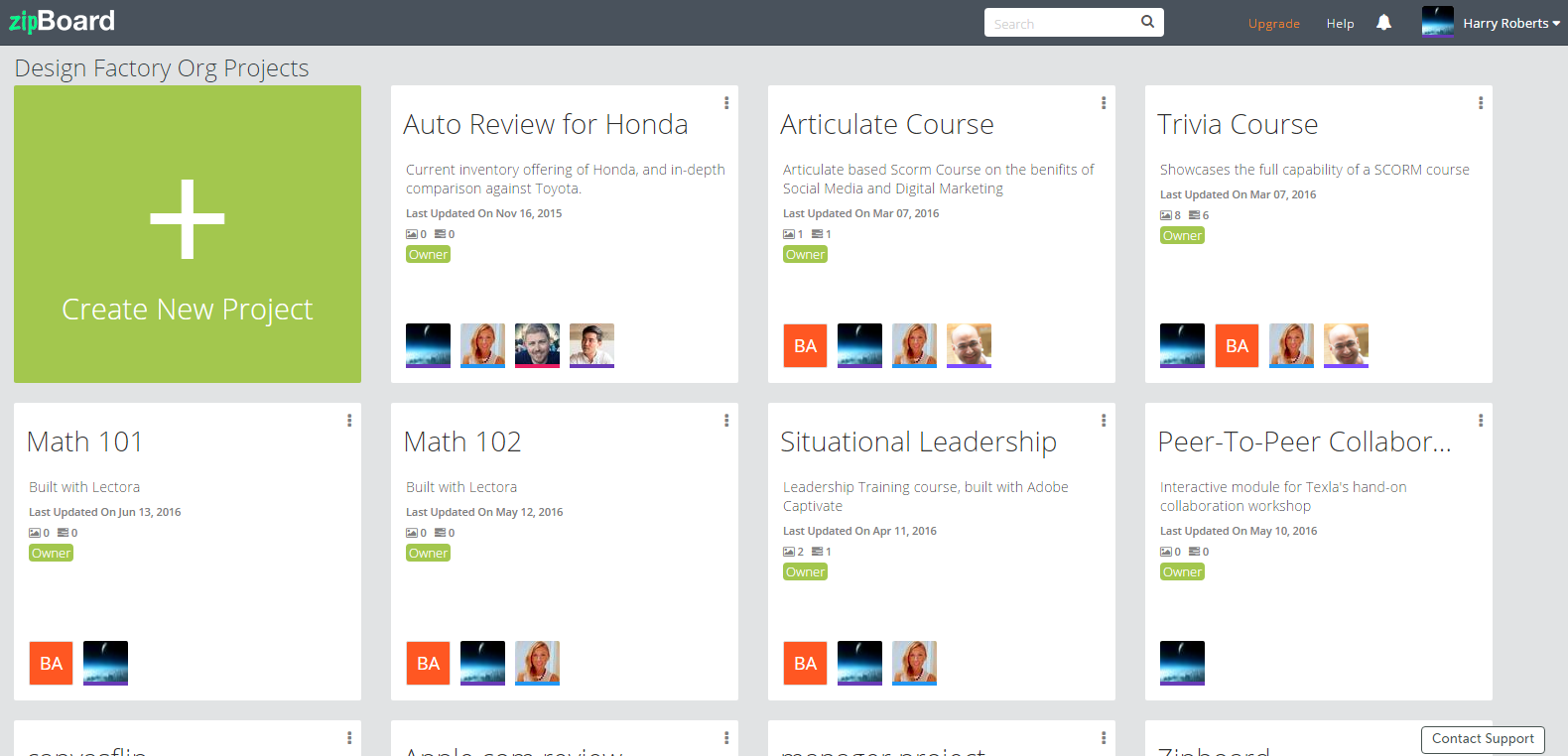1568x756 pixels.
Task: Click the Contact Support button
Action: [x=1483, y=739]
